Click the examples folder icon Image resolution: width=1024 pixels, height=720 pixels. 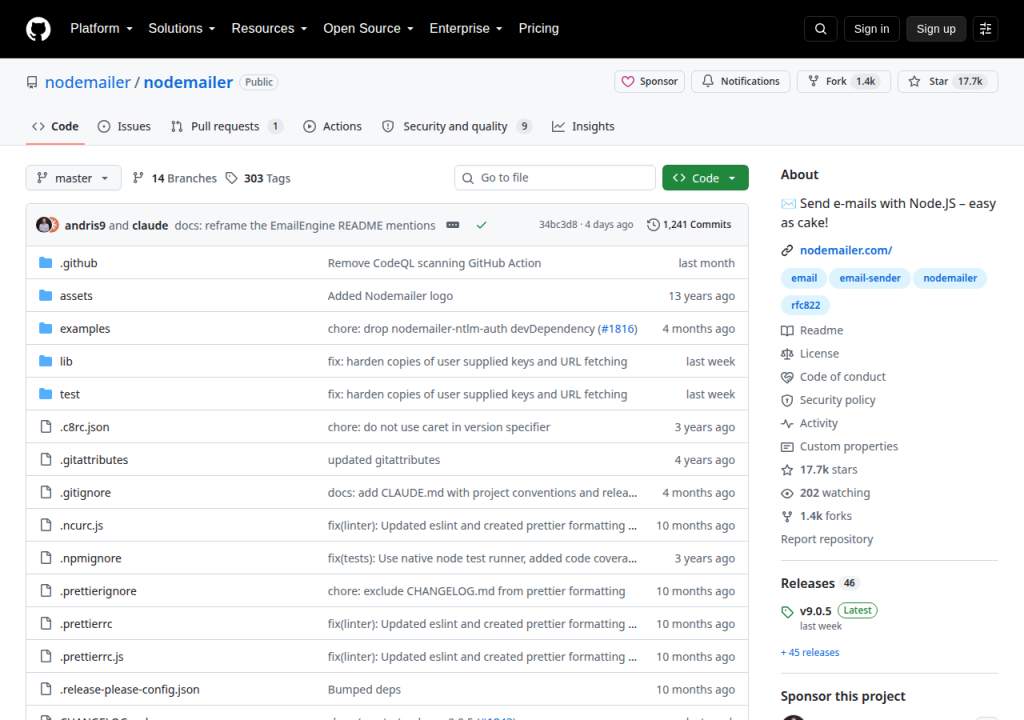(46, 328)
